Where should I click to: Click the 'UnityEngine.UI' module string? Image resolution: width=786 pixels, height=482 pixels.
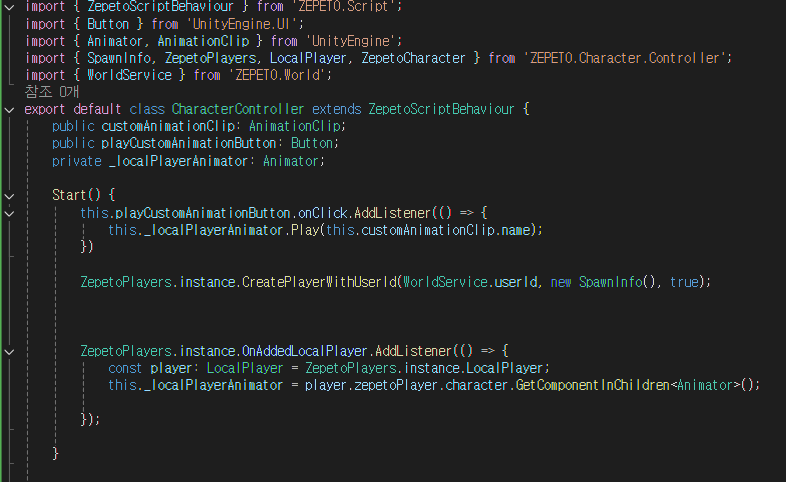(241, 24)
